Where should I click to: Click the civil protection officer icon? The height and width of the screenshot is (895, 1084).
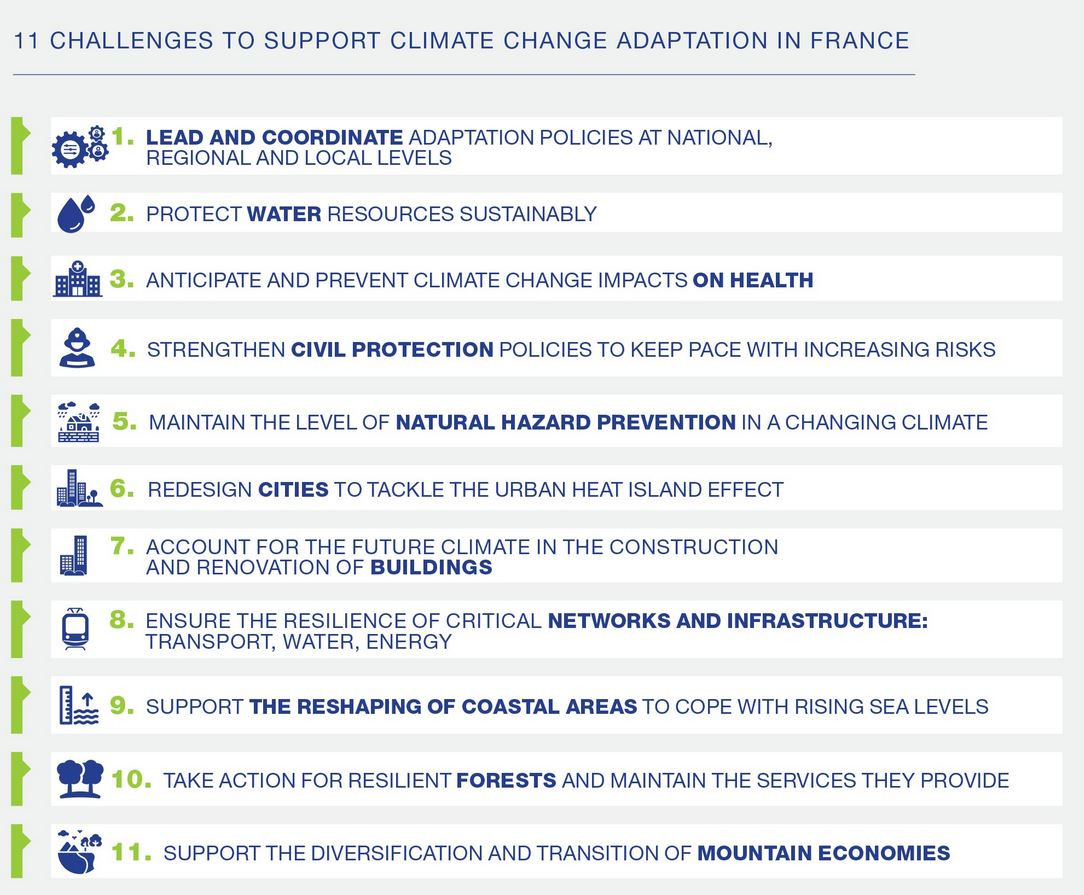click(76, 348)
